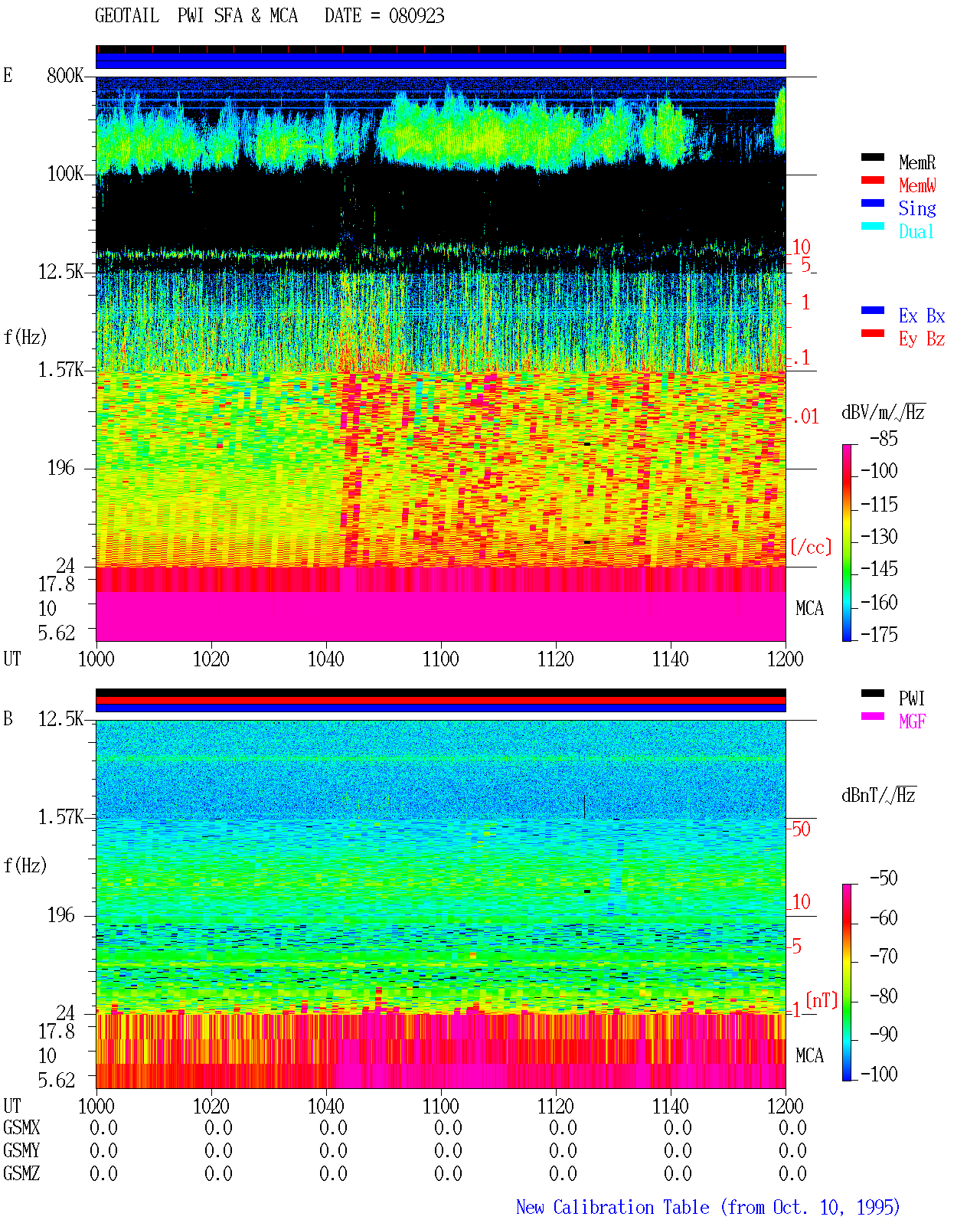Click the dBV/m electric field color scale bar
Screen dimensions: 980x1220
pyautogui.click(x=847, y=543)
